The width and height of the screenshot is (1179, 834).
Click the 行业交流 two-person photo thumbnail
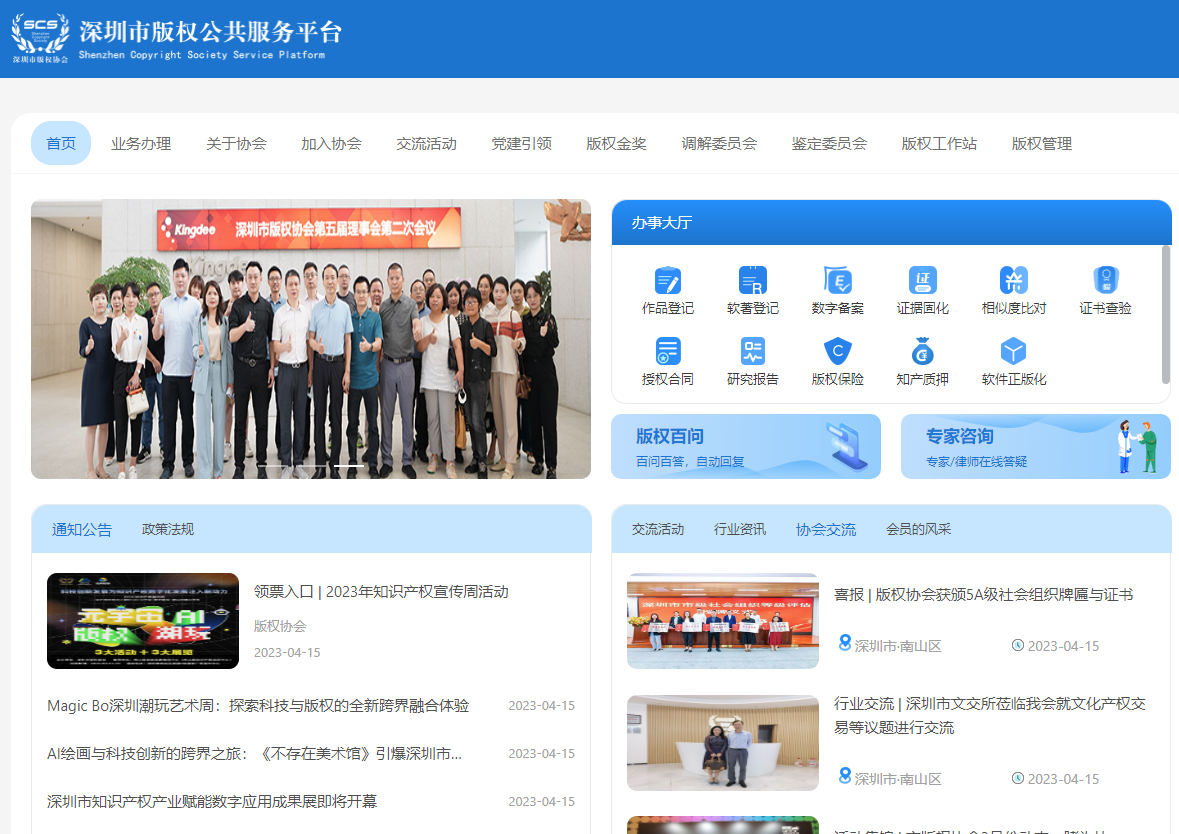pos(723,743)
